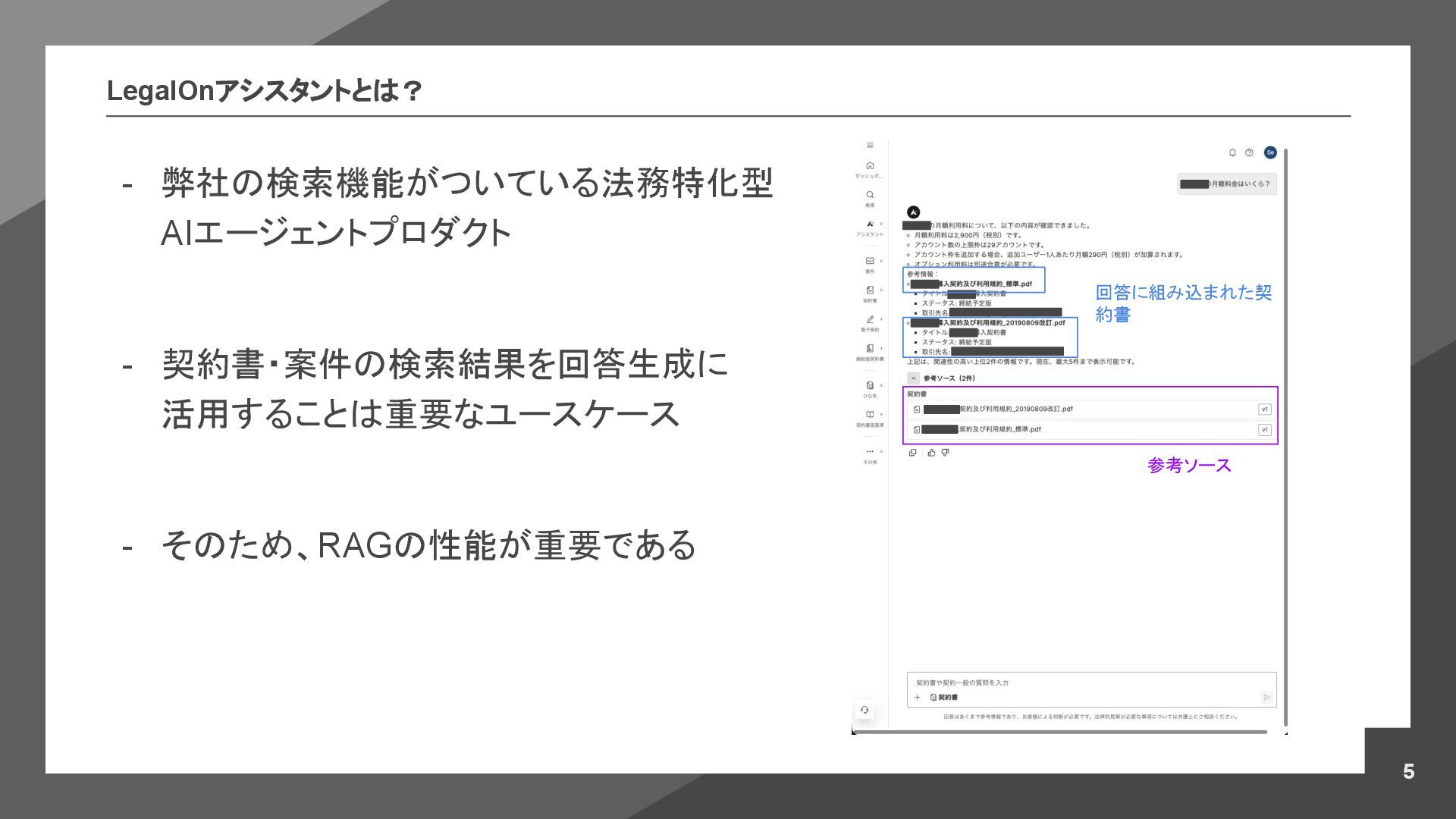Collapse the 参考ソース (2件) section
The height and width of the screenshot is (819, 1456).
[x=914, y=378]
